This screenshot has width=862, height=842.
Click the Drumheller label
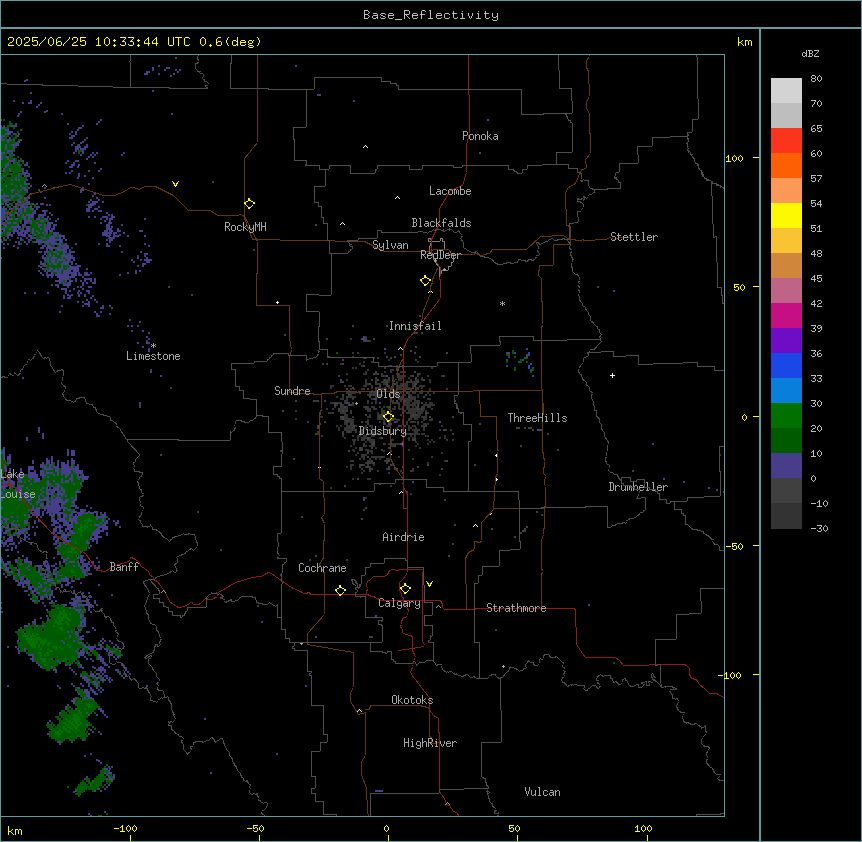(x=638, y=487)
